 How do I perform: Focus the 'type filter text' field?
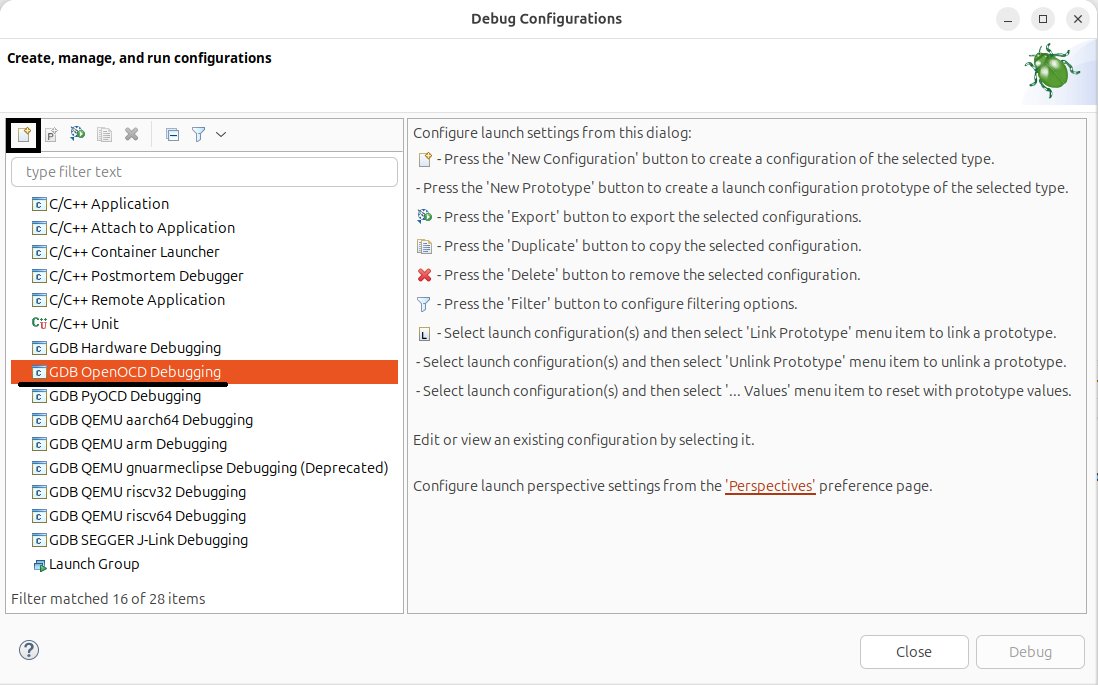(204, 172)
